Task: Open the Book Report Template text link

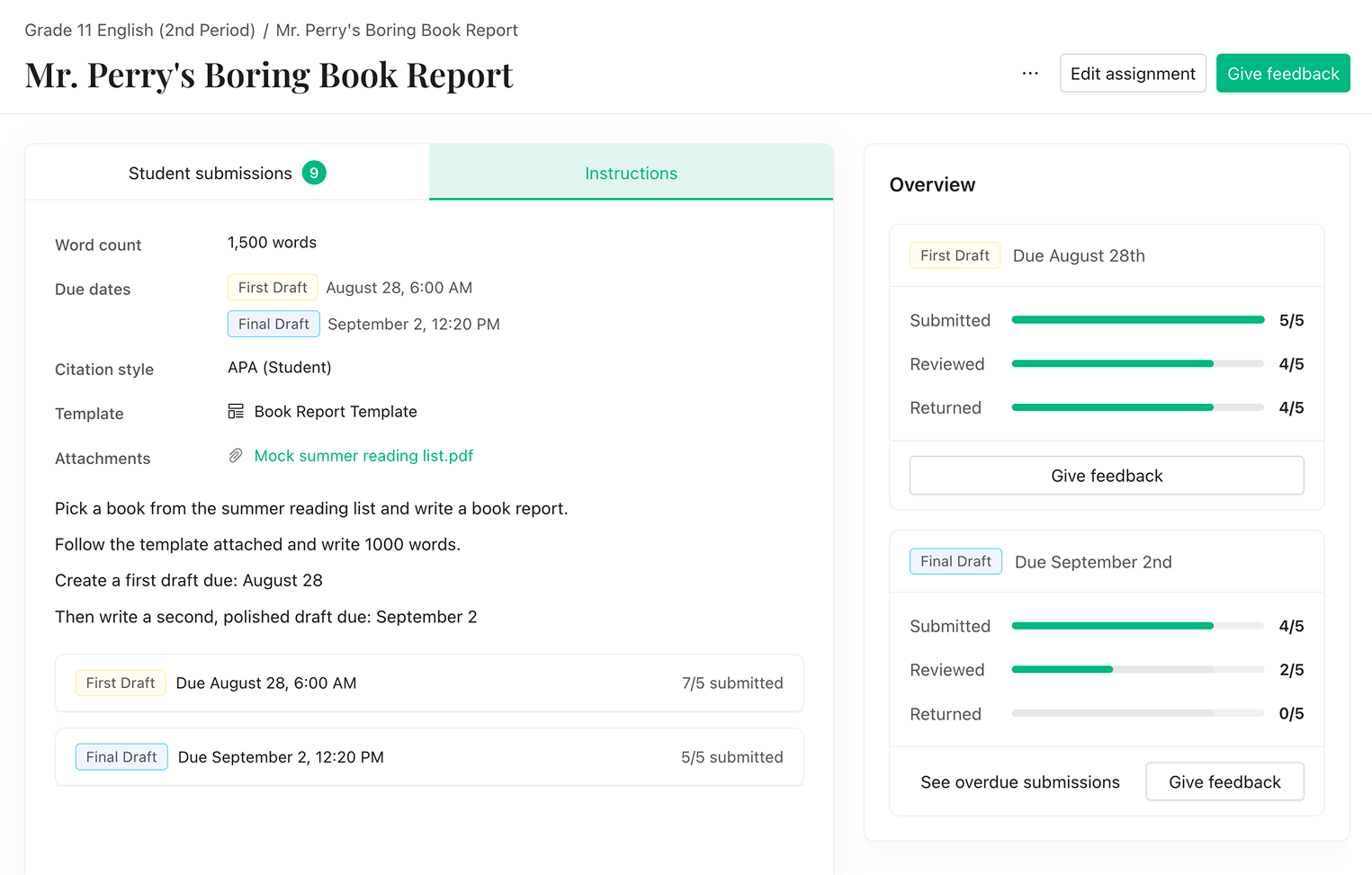Action: (x=336, y=412)
